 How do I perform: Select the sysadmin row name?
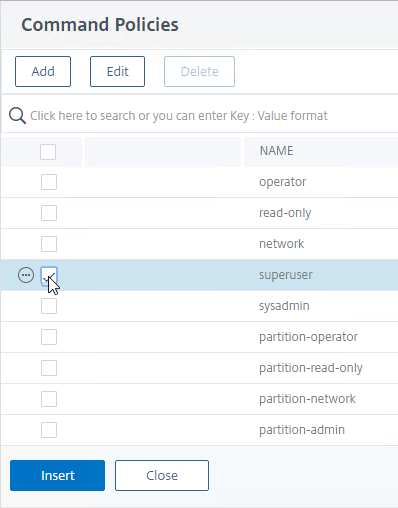(x=284, y=306)
